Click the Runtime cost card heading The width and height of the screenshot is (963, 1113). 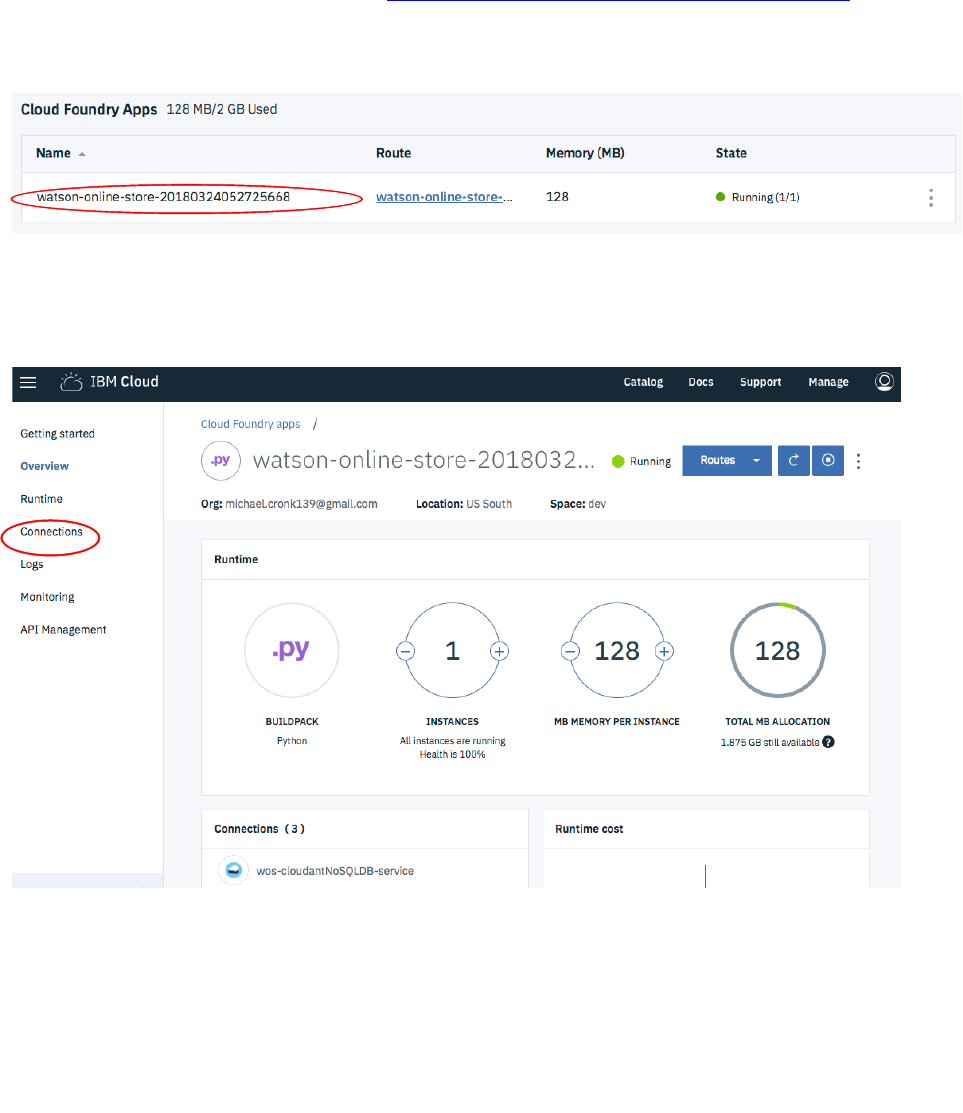[x=589, y=829]
